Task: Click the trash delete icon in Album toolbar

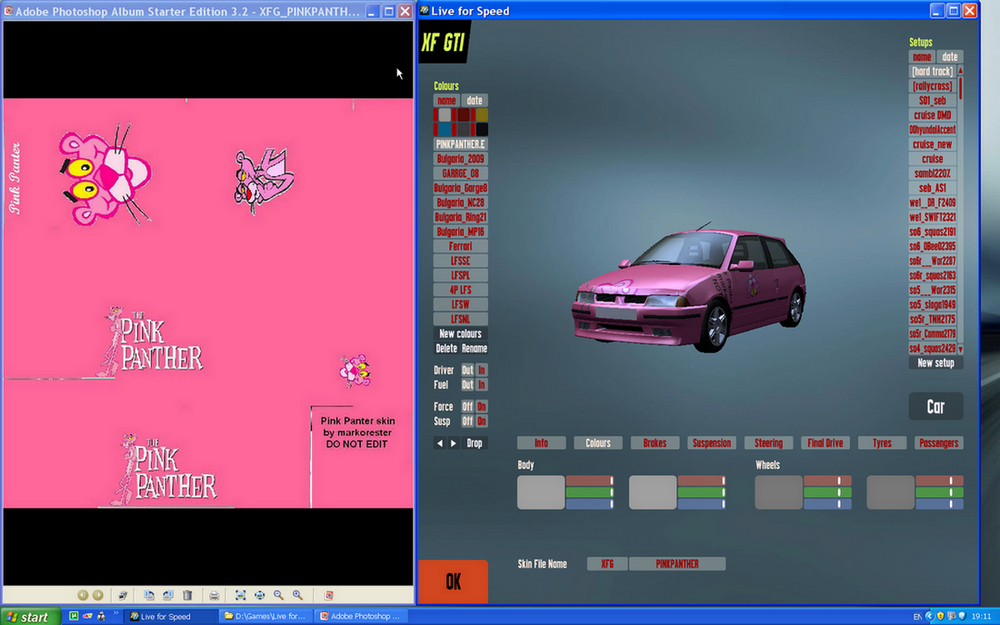Action: tap(187, 595)
